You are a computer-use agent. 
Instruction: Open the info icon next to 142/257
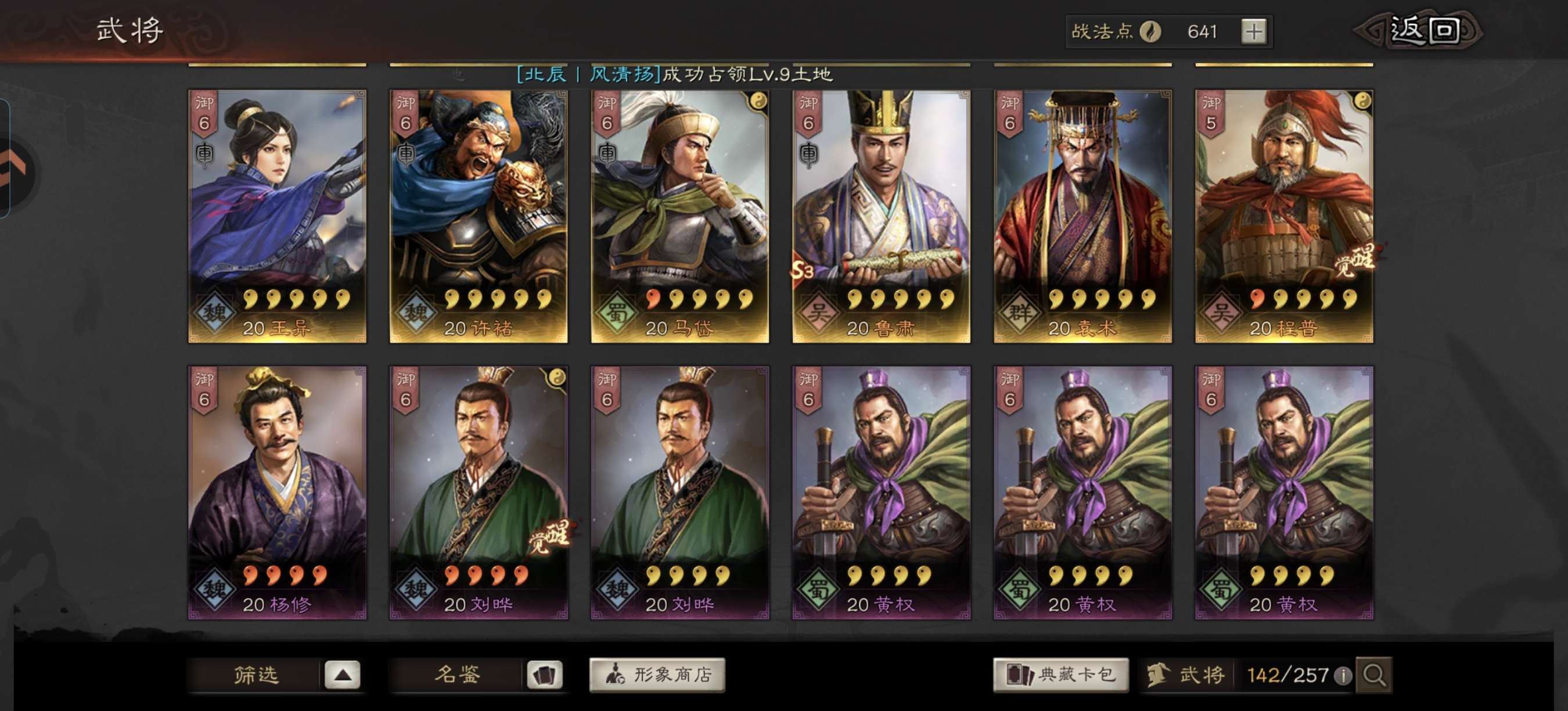pos(1342,676)
